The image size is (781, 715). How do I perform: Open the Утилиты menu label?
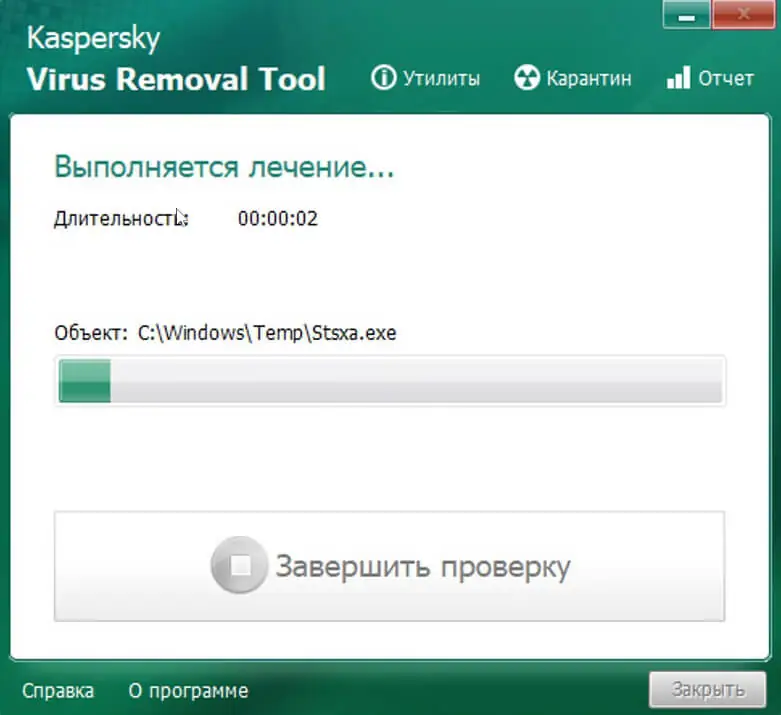(x=441, y=79)
